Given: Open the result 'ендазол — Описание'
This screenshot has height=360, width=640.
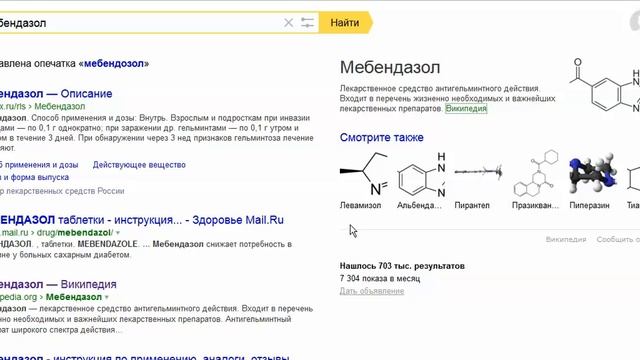Looking at the screenshot, I should [x=56, y=94].
